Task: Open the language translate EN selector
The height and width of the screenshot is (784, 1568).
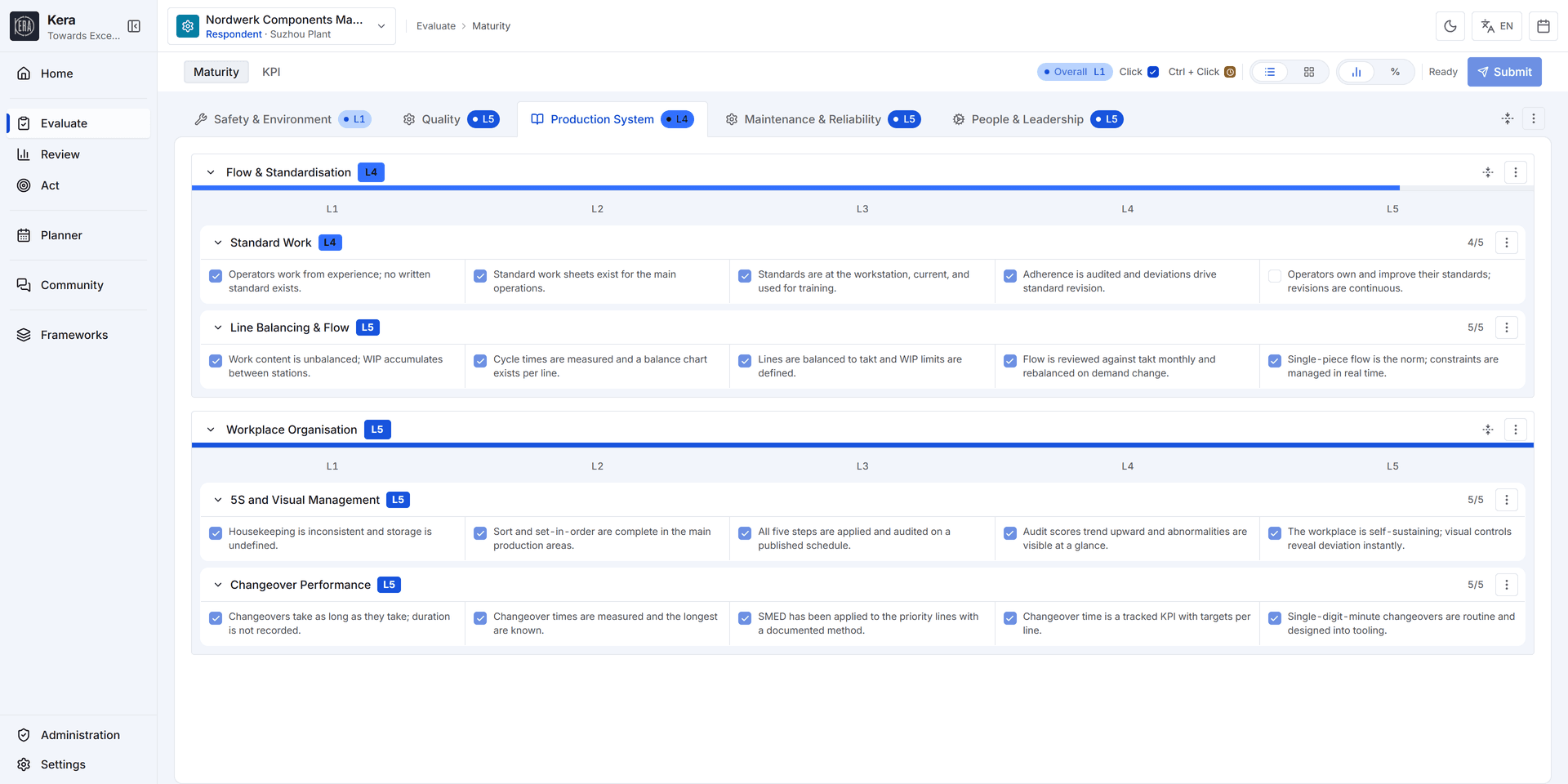Action: (1497, 26)
